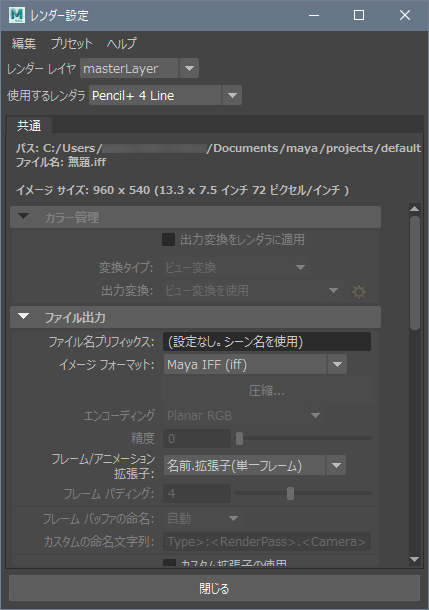Open the Maya IFF image format dropdown
Screen dimensions: 429x610
255,365
